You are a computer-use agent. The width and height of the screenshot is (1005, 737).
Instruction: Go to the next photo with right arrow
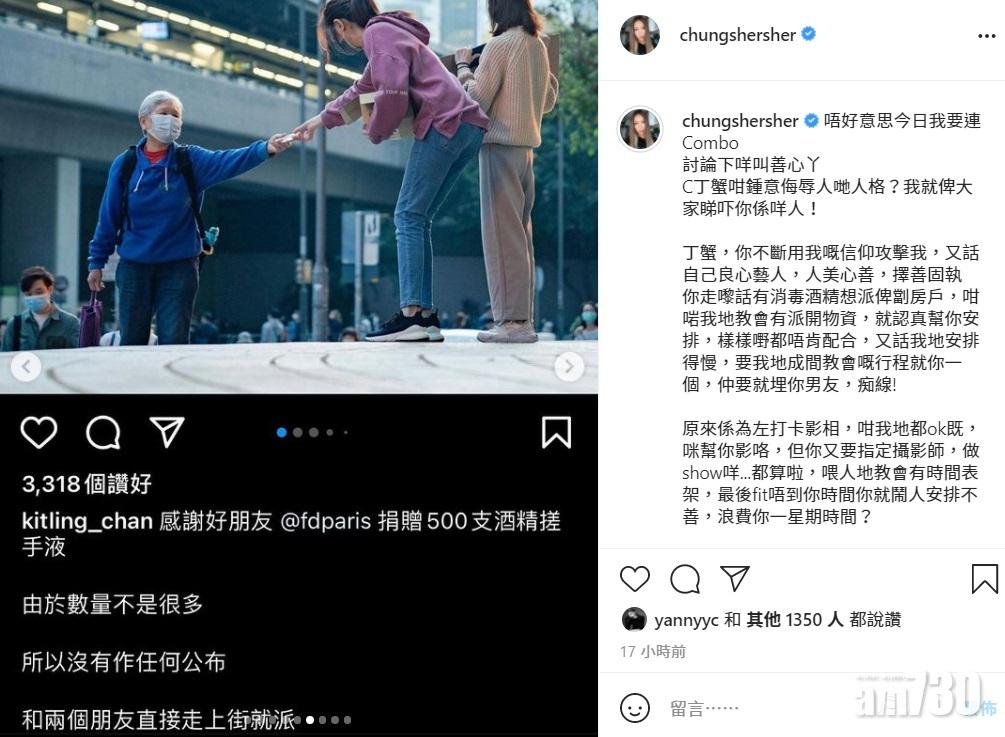569,367
